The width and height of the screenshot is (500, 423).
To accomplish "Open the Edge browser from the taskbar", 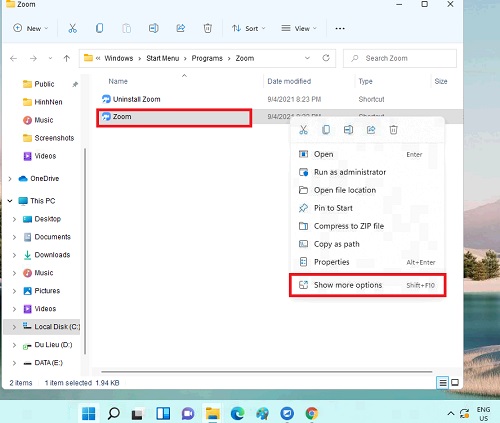I will 237,414.
